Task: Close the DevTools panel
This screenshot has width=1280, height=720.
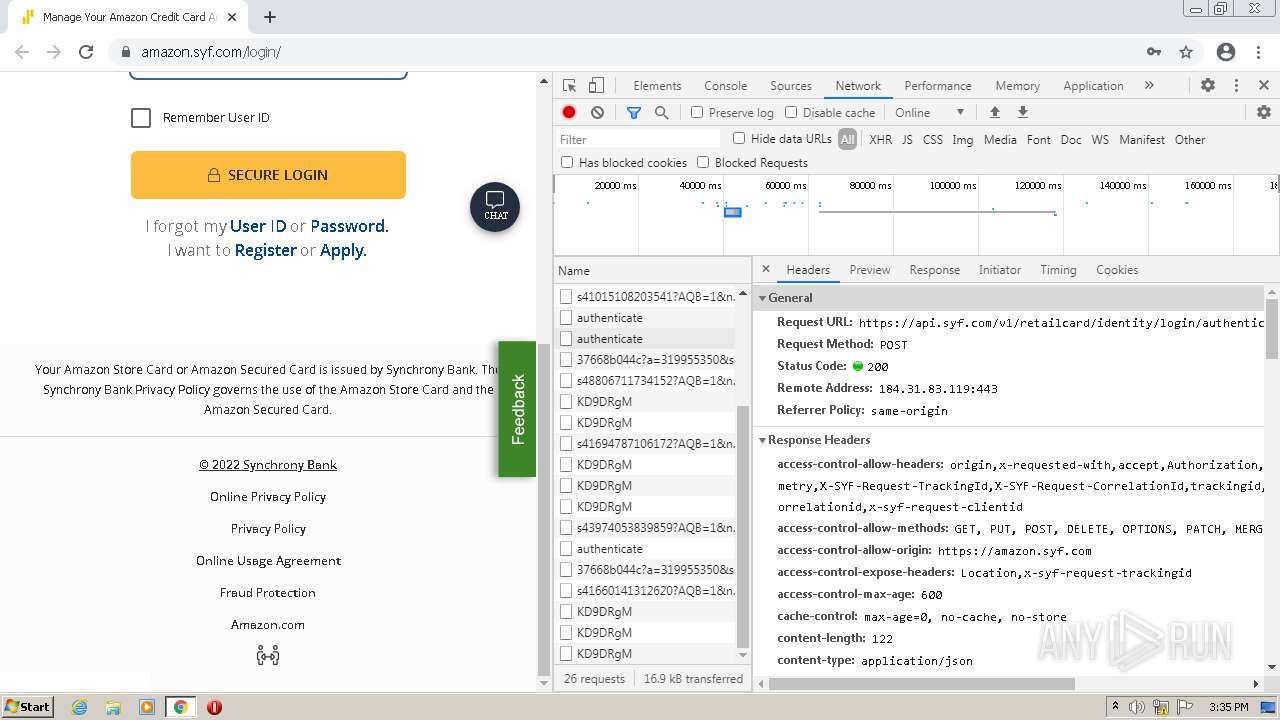Action: pos(1264,86)
